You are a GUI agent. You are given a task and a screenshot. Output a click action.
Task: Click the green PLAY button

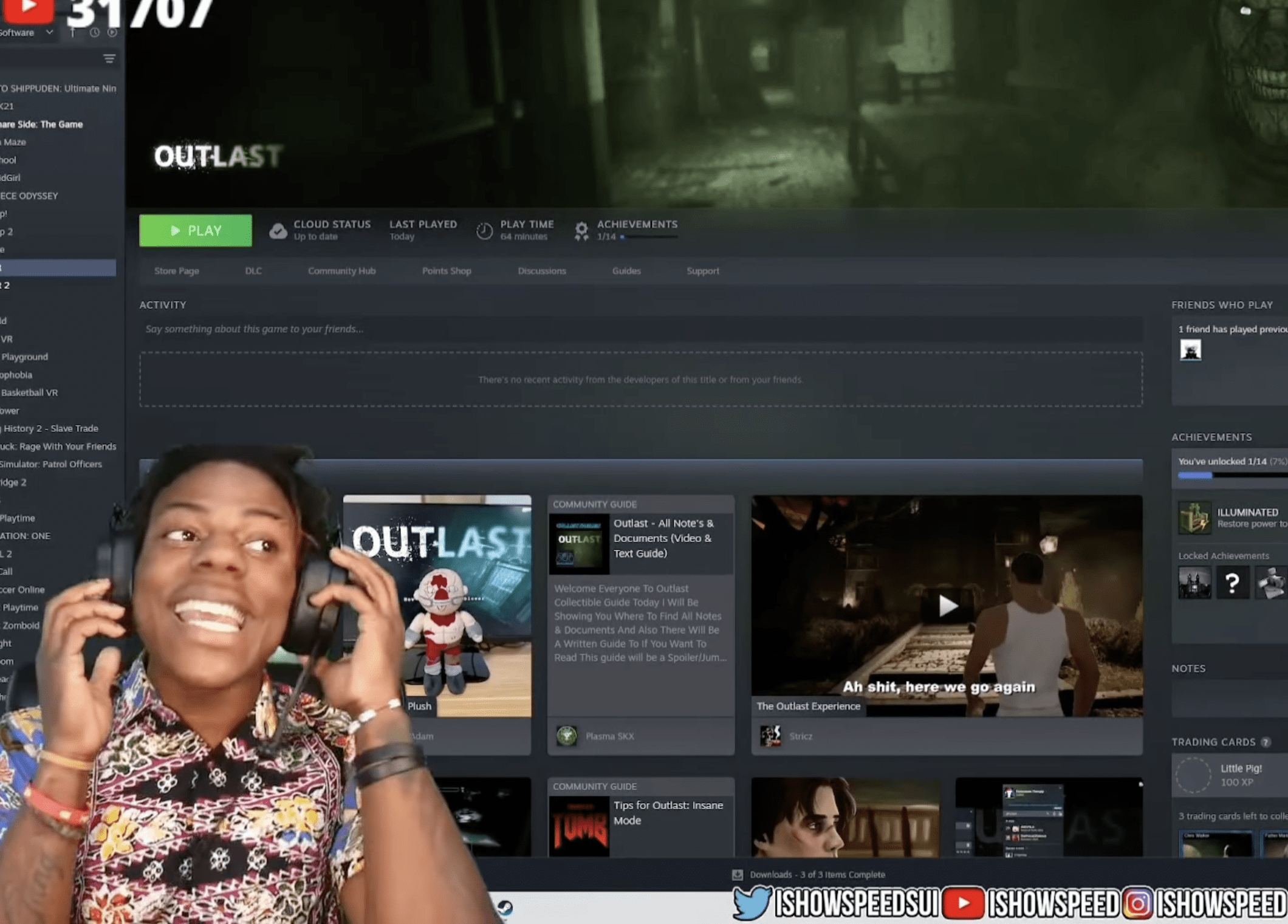click(x=195, y=230)
